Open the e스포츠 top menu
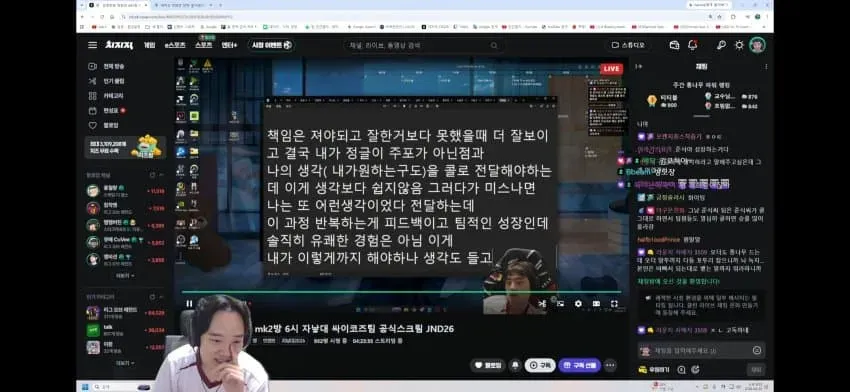 point(175,45)
